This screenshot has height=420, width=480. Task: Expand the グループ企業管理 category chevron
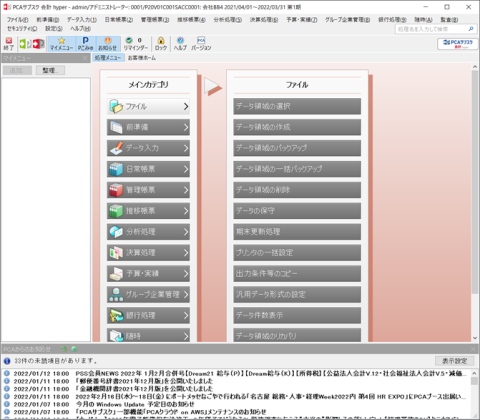tap(186, 294)
